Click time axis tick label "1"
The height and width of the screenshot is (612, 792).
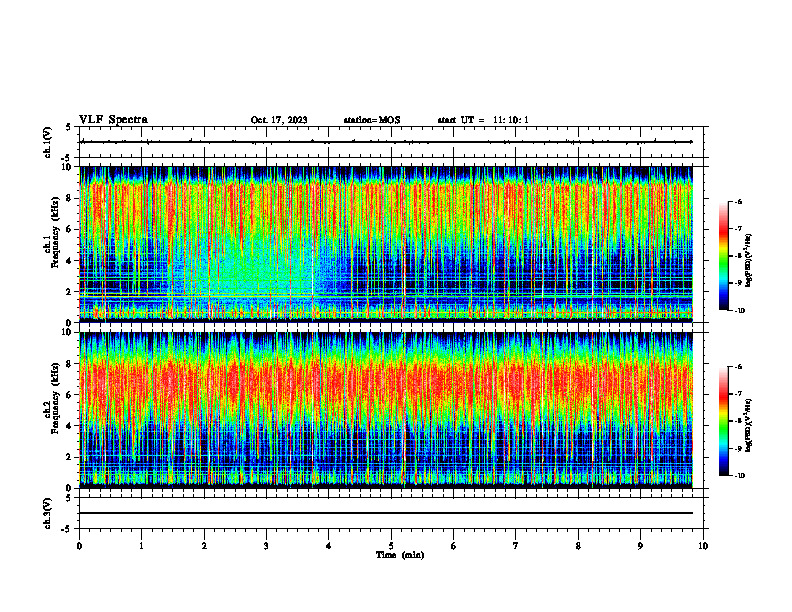[142, 546]
